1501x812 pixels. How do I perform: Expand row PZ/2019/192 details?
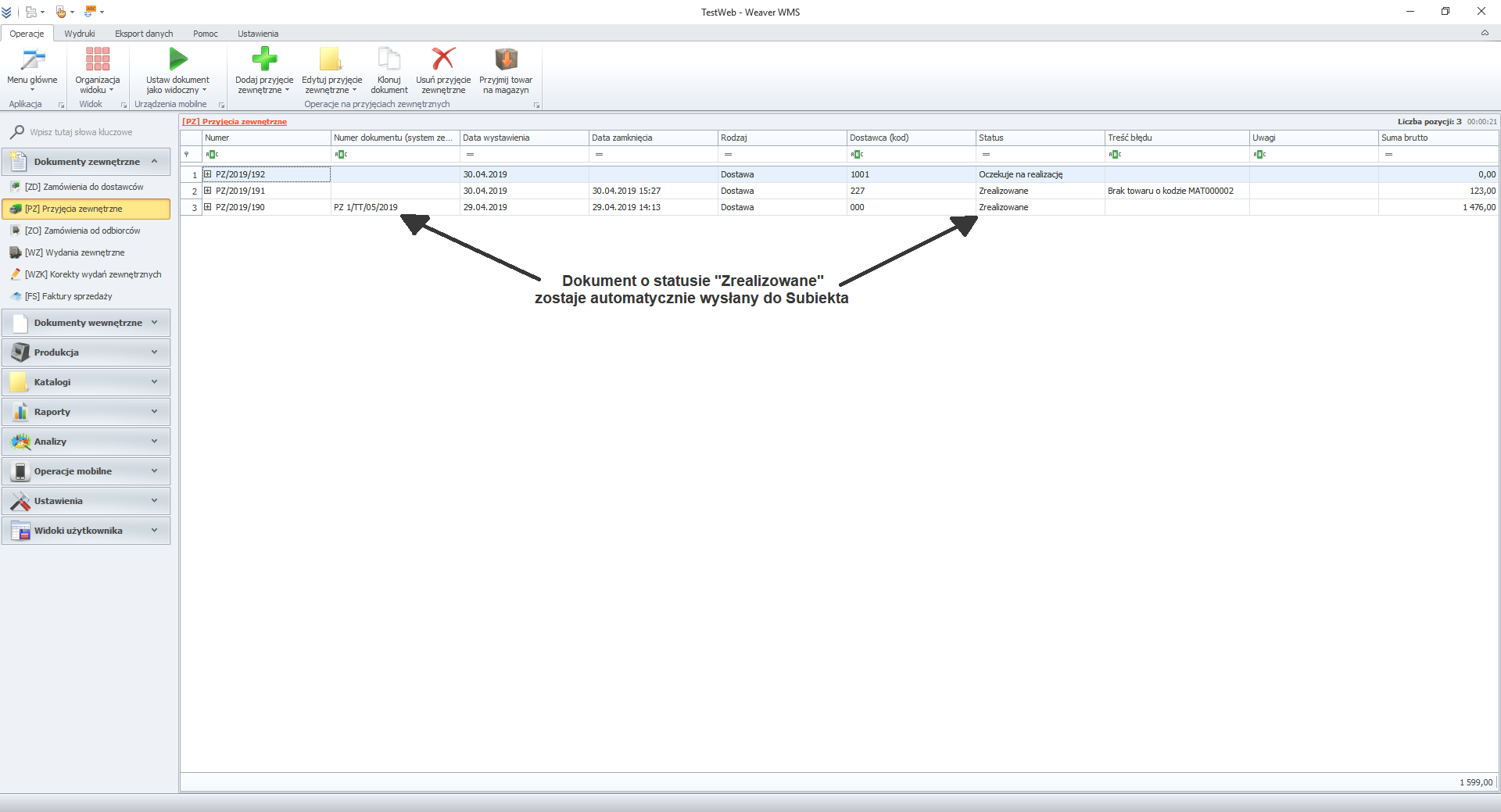coord(208,174)
